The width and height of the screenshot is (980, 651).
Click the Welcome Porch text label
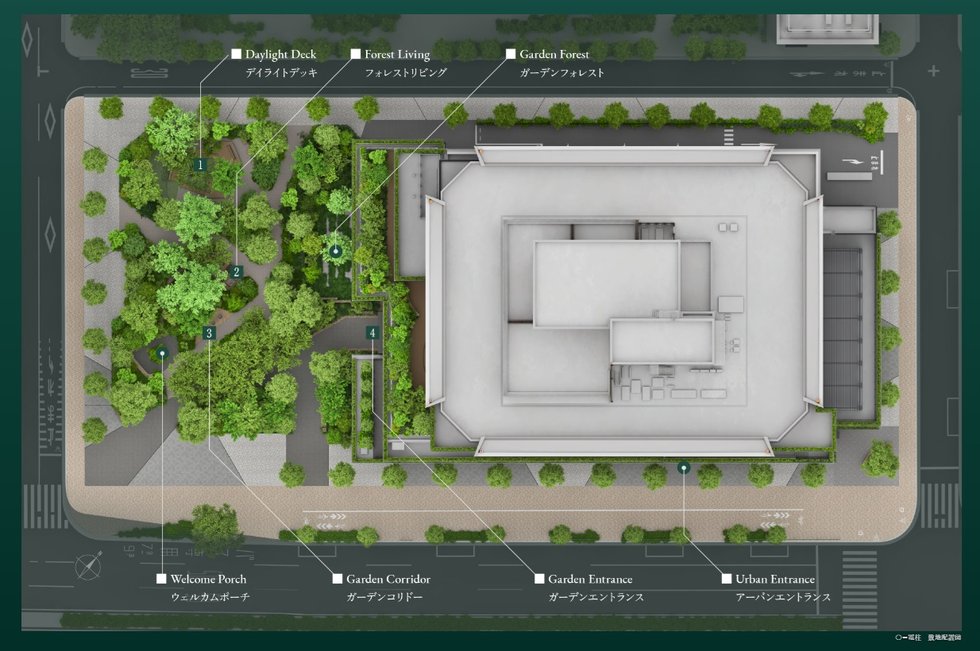click(x=208, y=579)
